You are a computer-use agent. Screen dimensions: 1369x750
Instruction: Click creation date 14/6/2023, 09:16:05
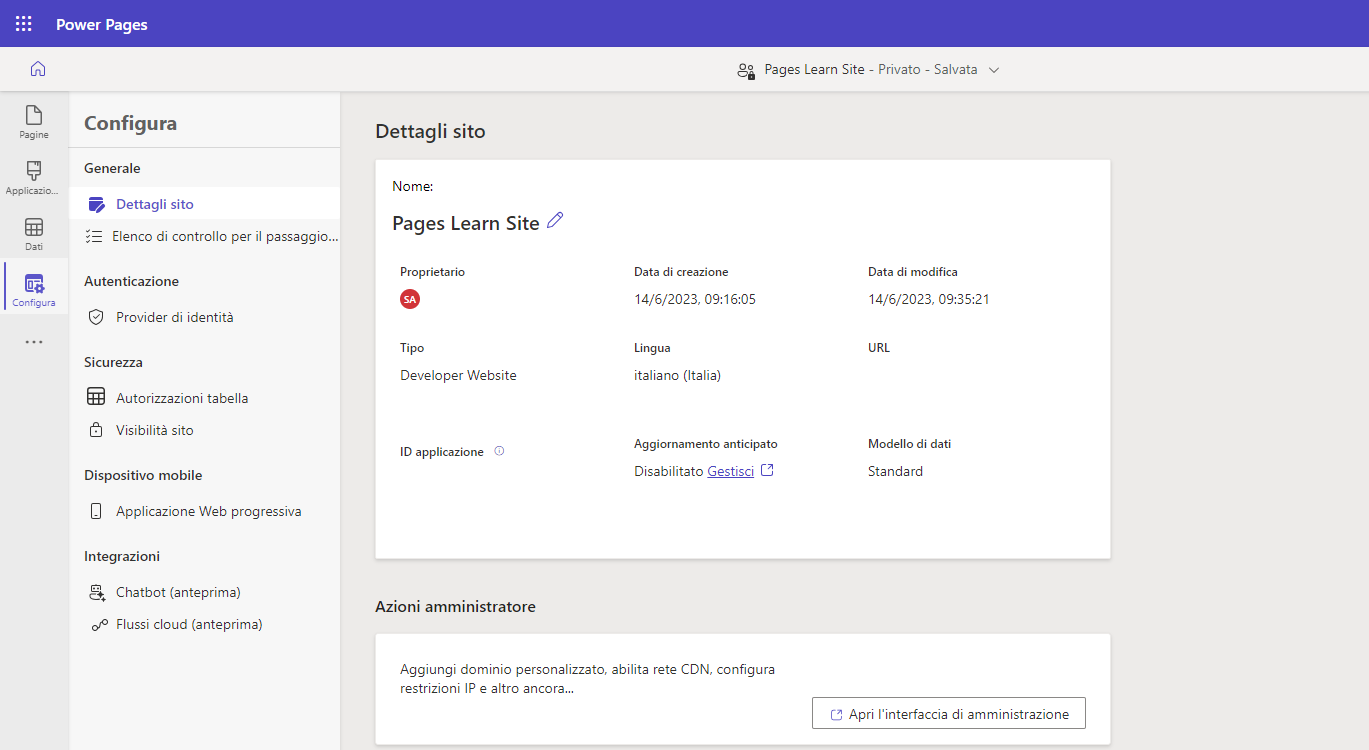695,299
